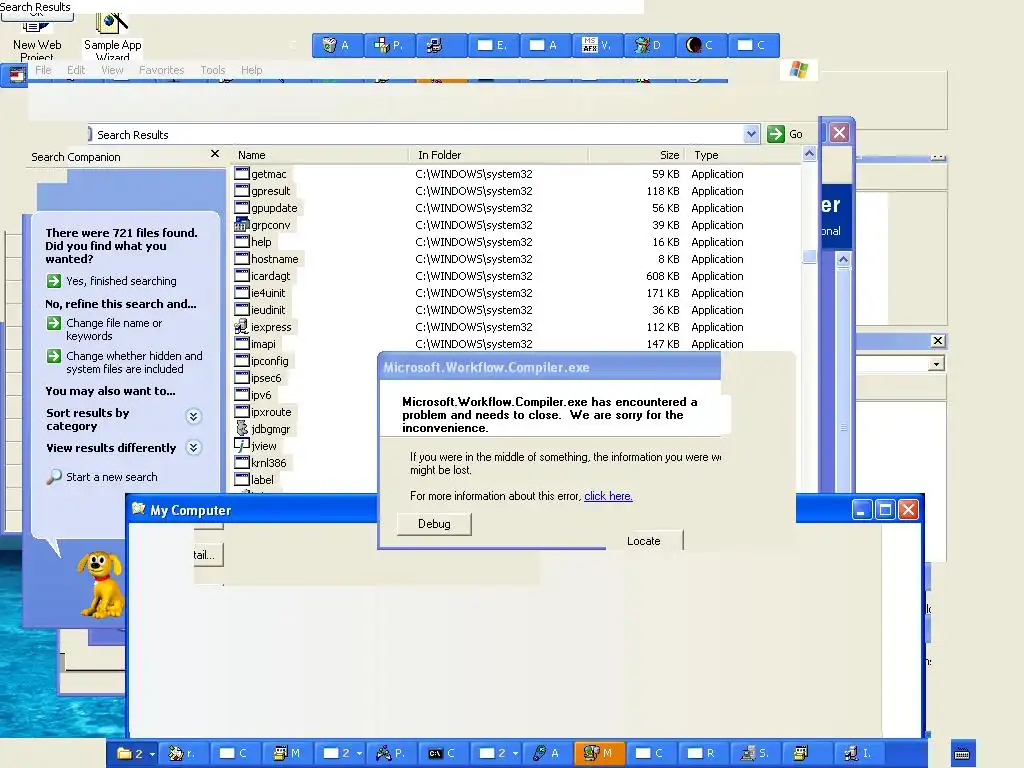
Task: Open dropdown arrow of folder group '2' taskbar button
Action: point(152,754)
